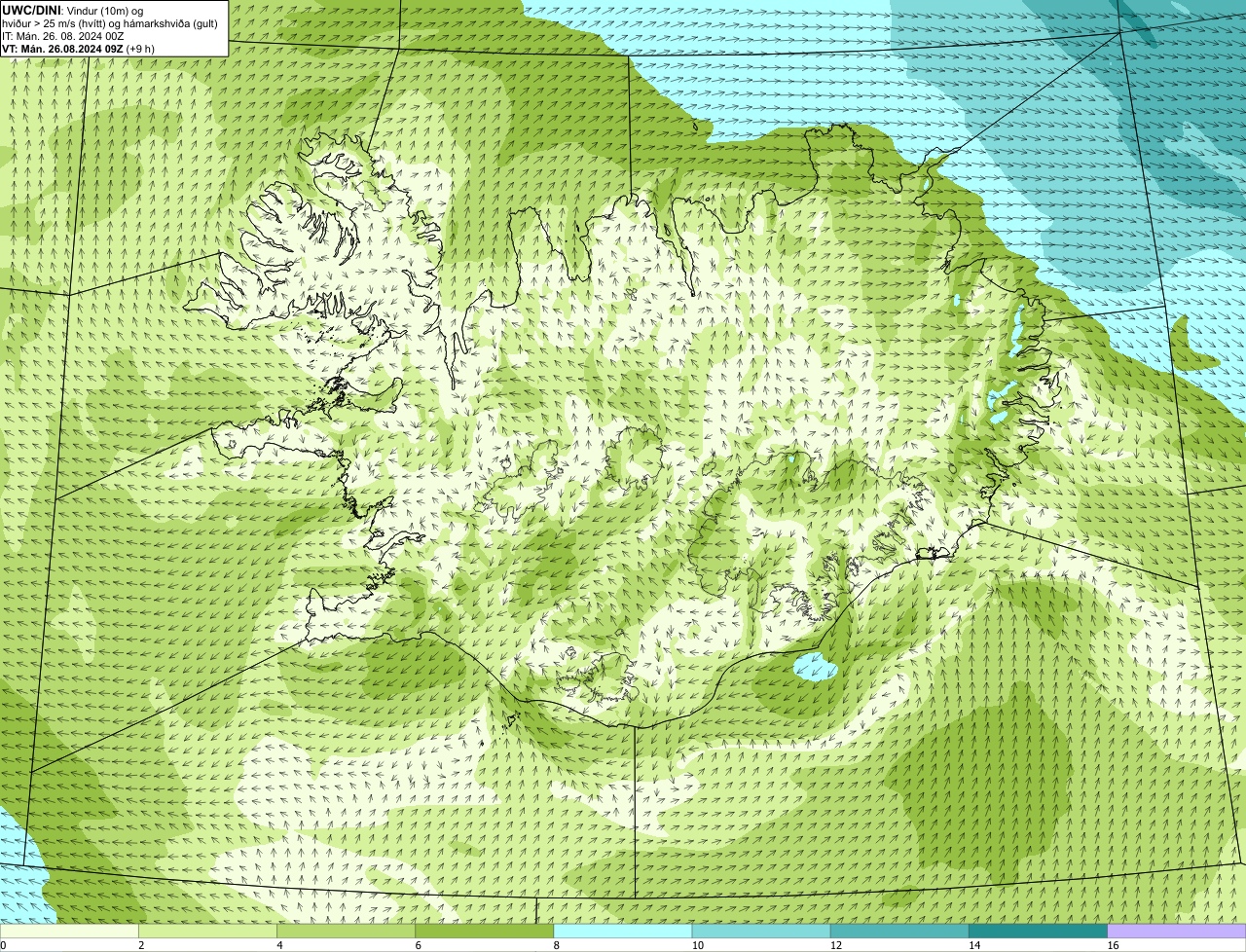Screen dimensions: 1246x952
Task: Click the '14' label on the color scale
Action: (x=974, y=945)
